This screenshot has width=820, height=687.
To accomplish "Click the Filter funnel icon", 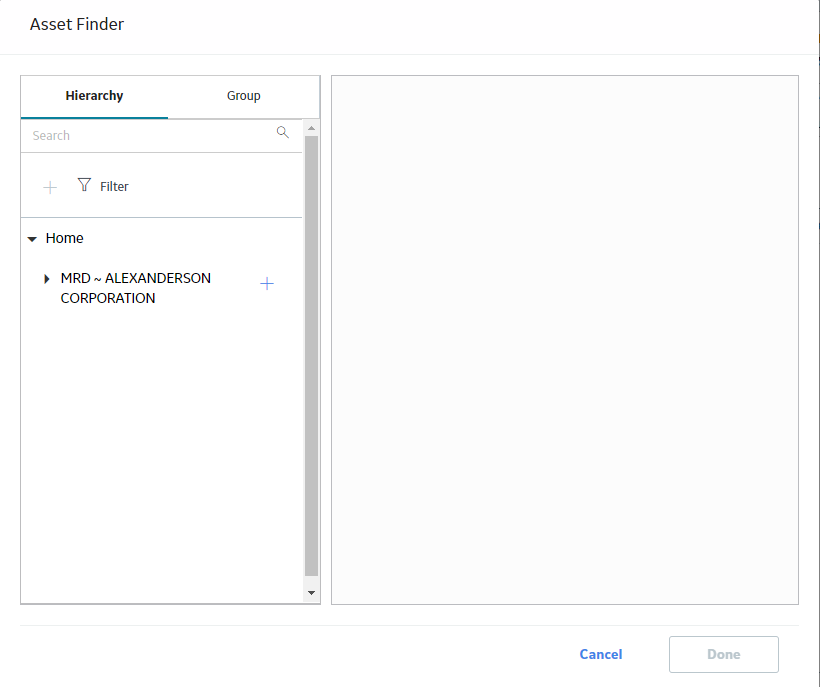I will coord(84,185).
